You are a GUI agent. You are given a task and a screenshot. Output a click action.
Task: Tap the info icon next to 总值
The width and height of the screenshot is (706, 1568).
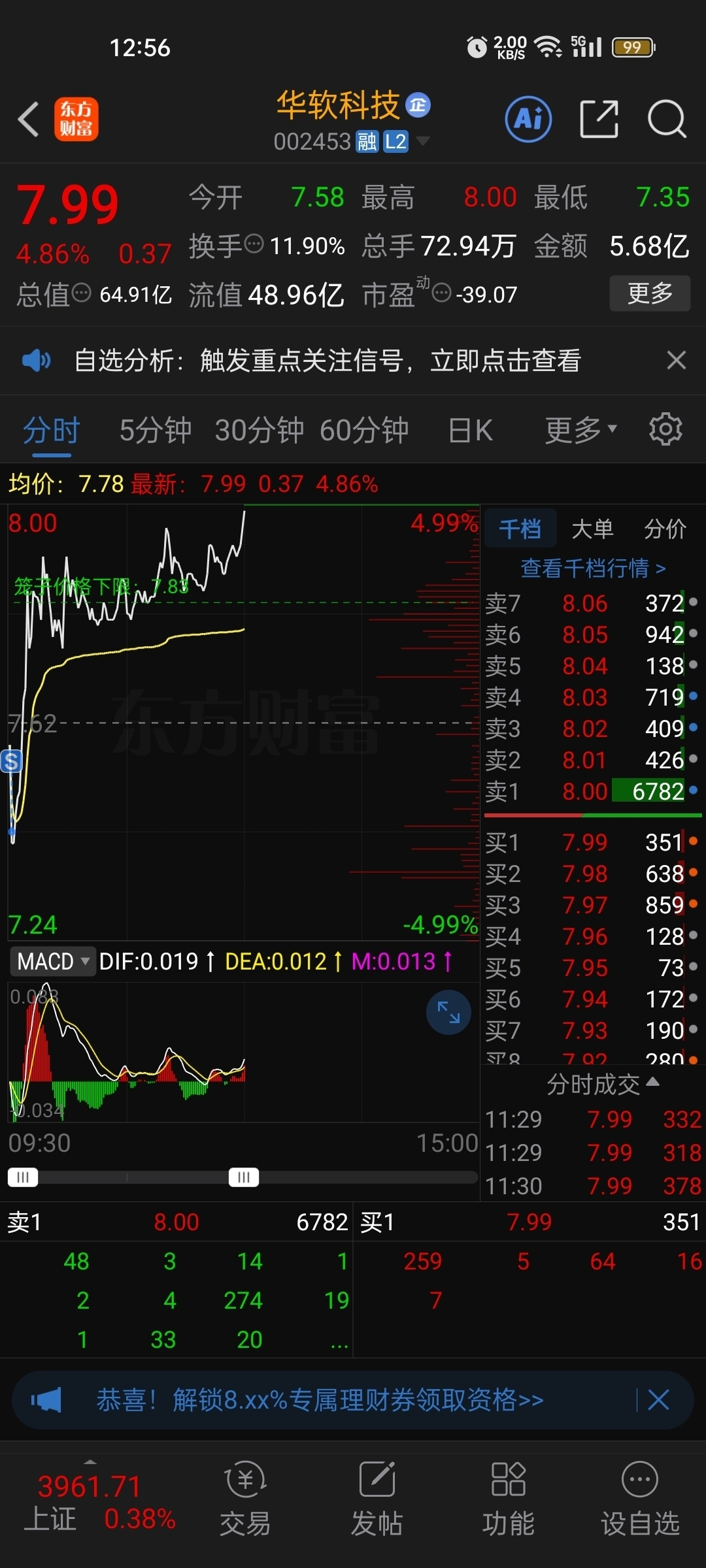point(81,293)
